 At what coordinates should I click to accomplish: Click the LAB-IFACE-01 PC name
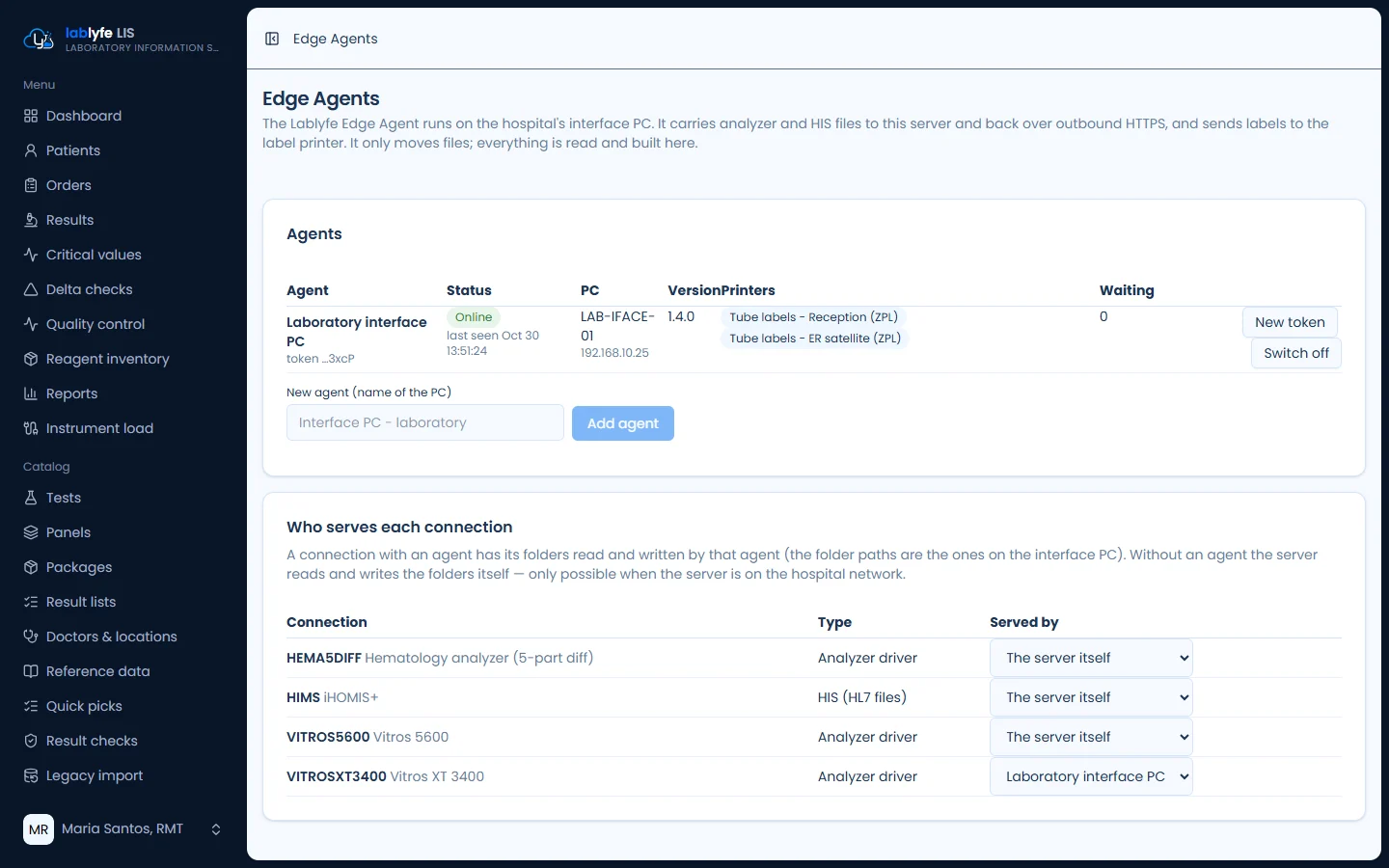coord(617,326)
